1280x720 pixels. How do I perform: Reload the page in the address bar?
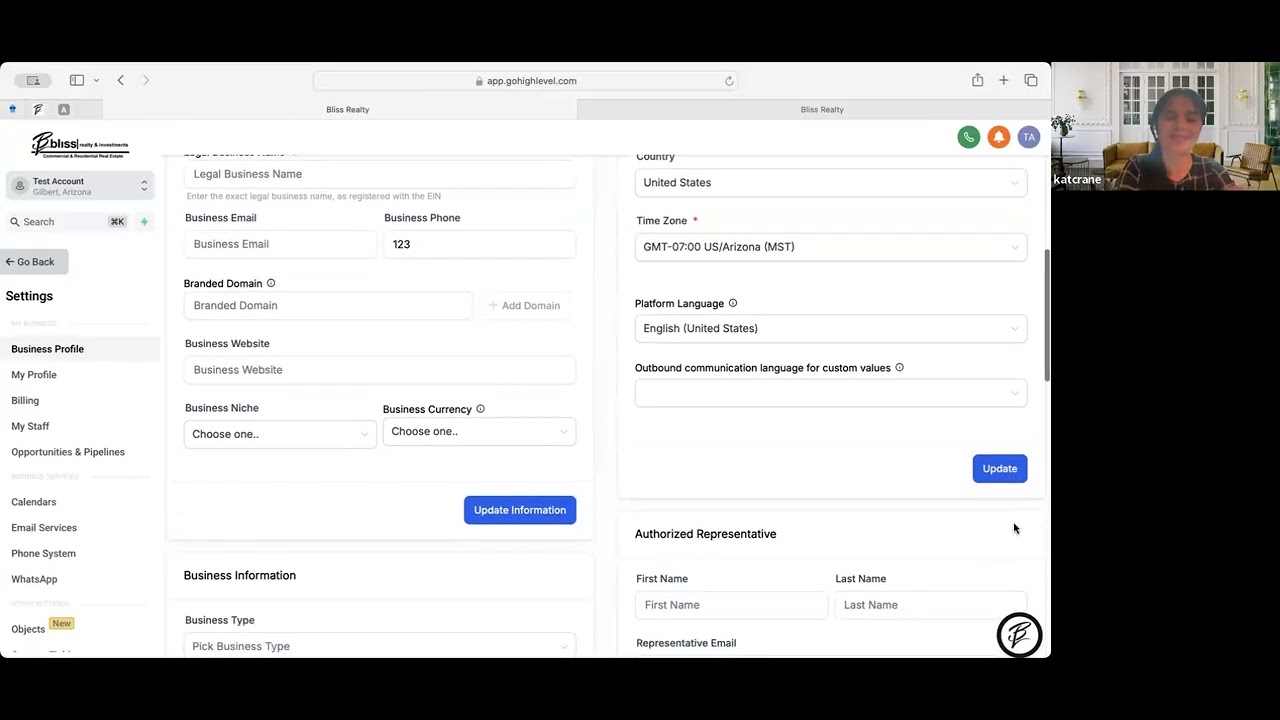pos(729,81)
